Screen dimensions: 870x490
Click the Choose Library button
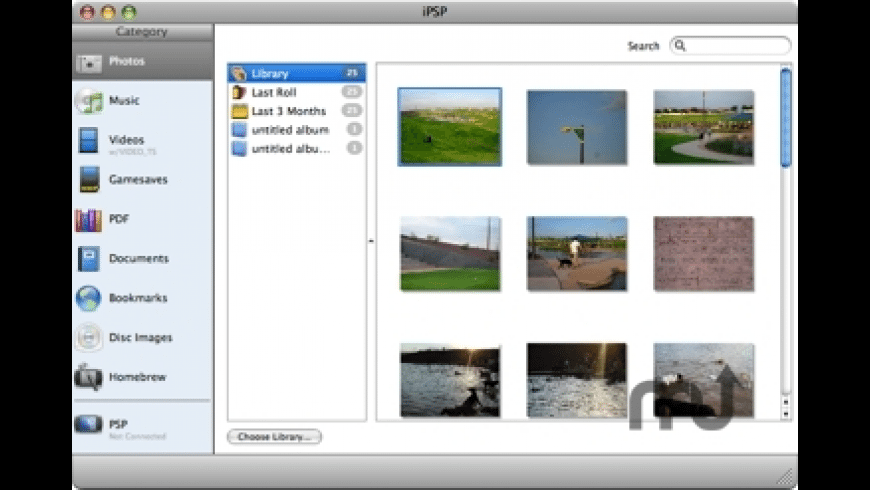tap(274, 437)
